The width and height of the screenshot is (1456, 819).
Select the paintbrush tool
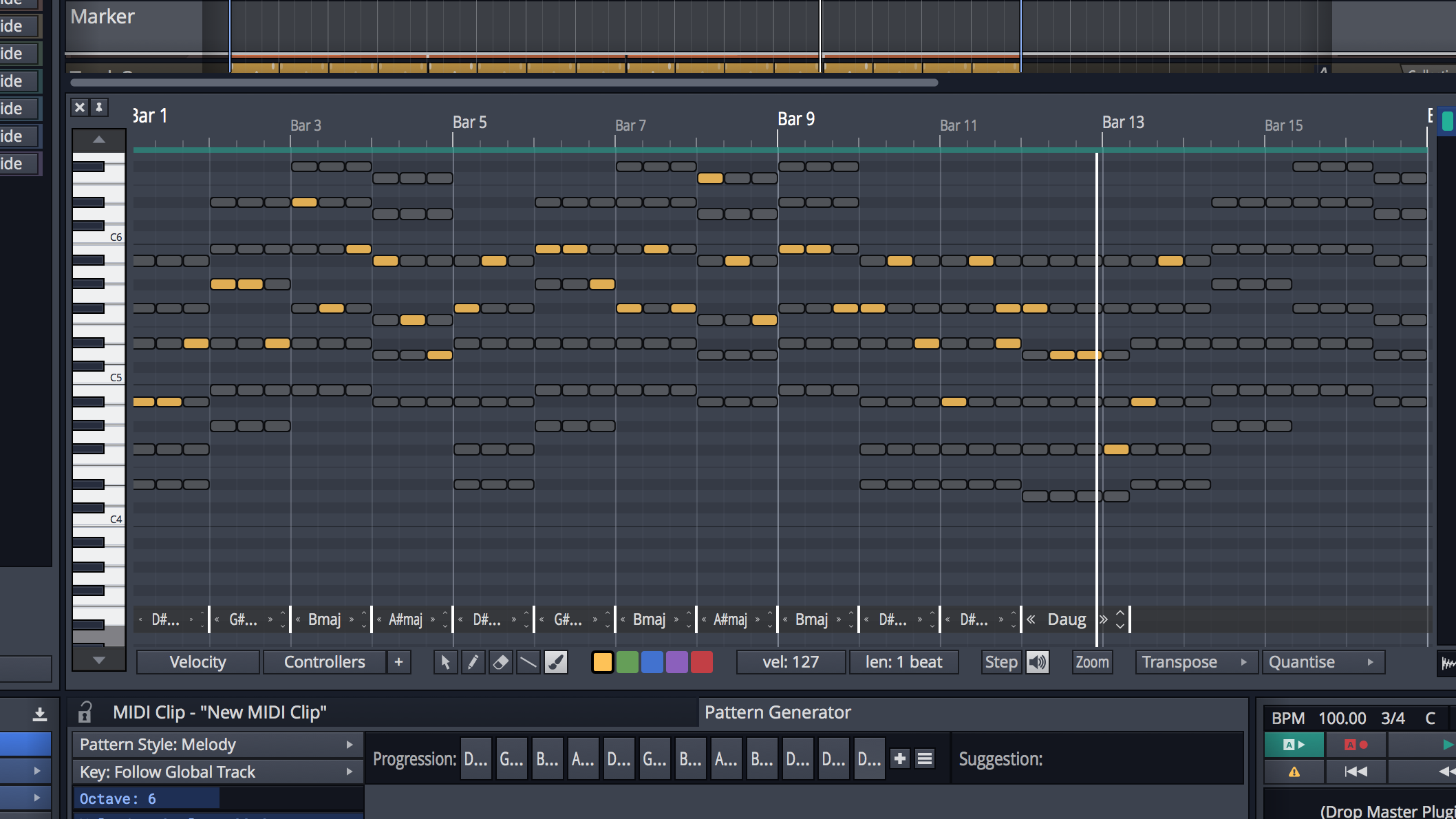[x=555, y=662]
